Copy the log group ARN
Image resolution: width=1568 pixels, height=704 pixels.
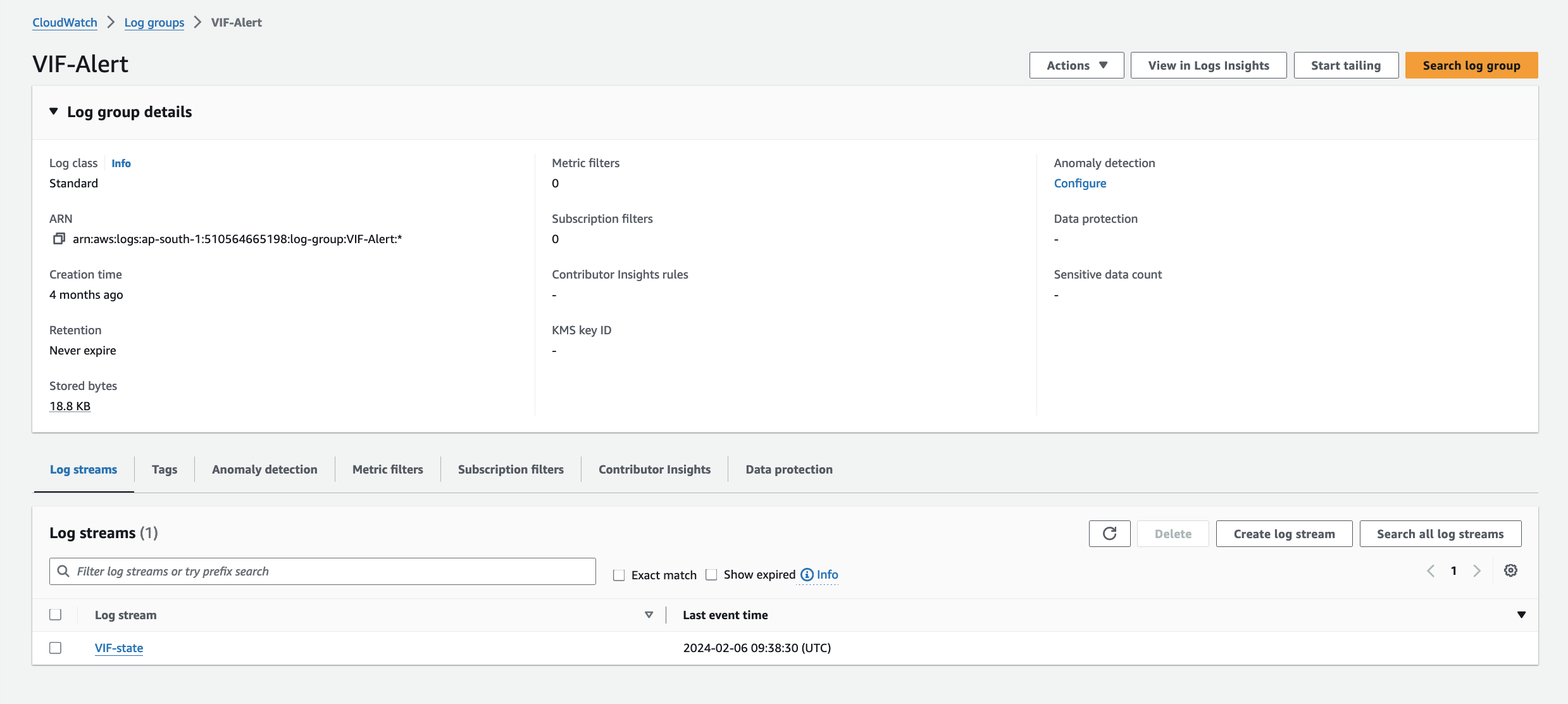(59, 239)
